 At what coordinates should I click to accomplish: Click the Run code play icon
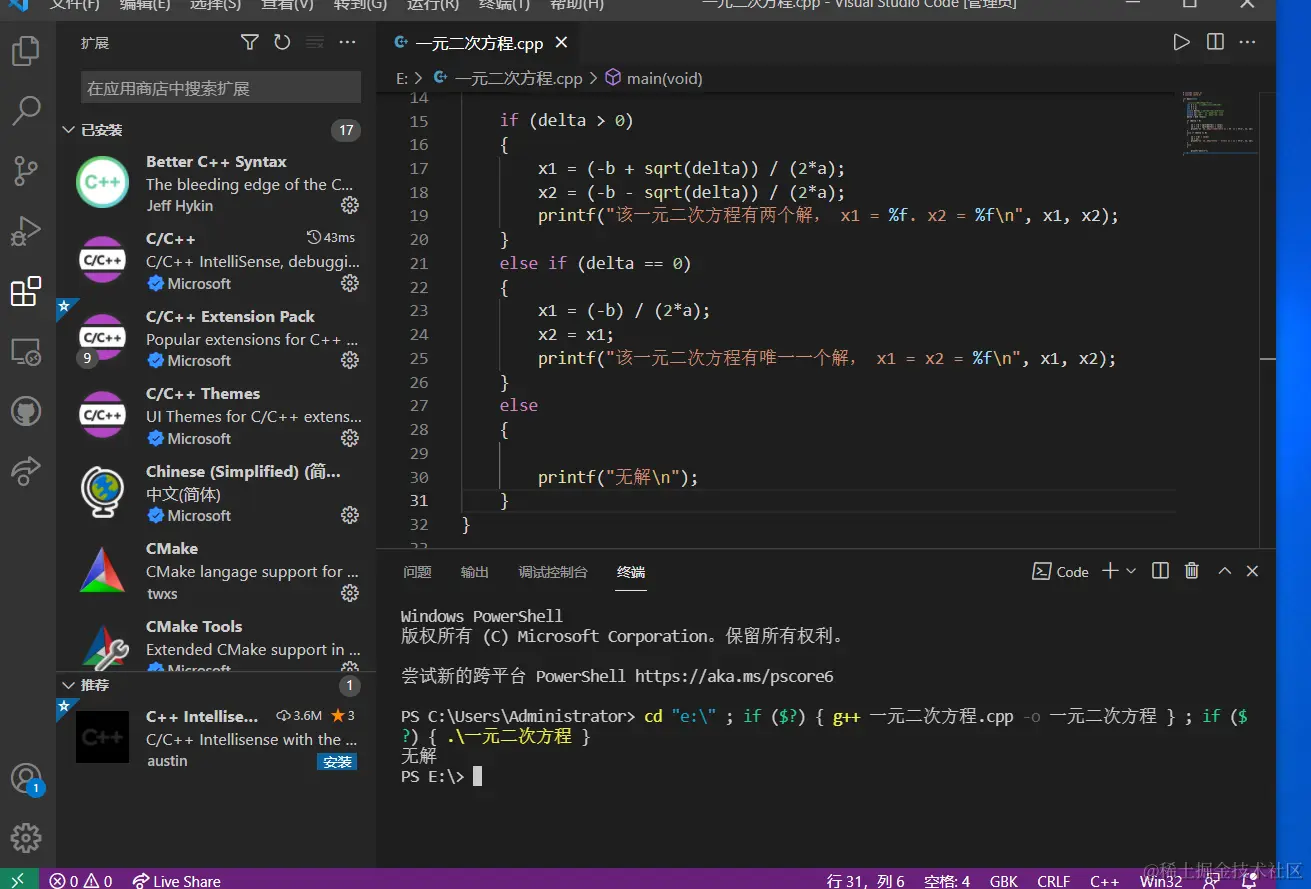point(1181,42)
